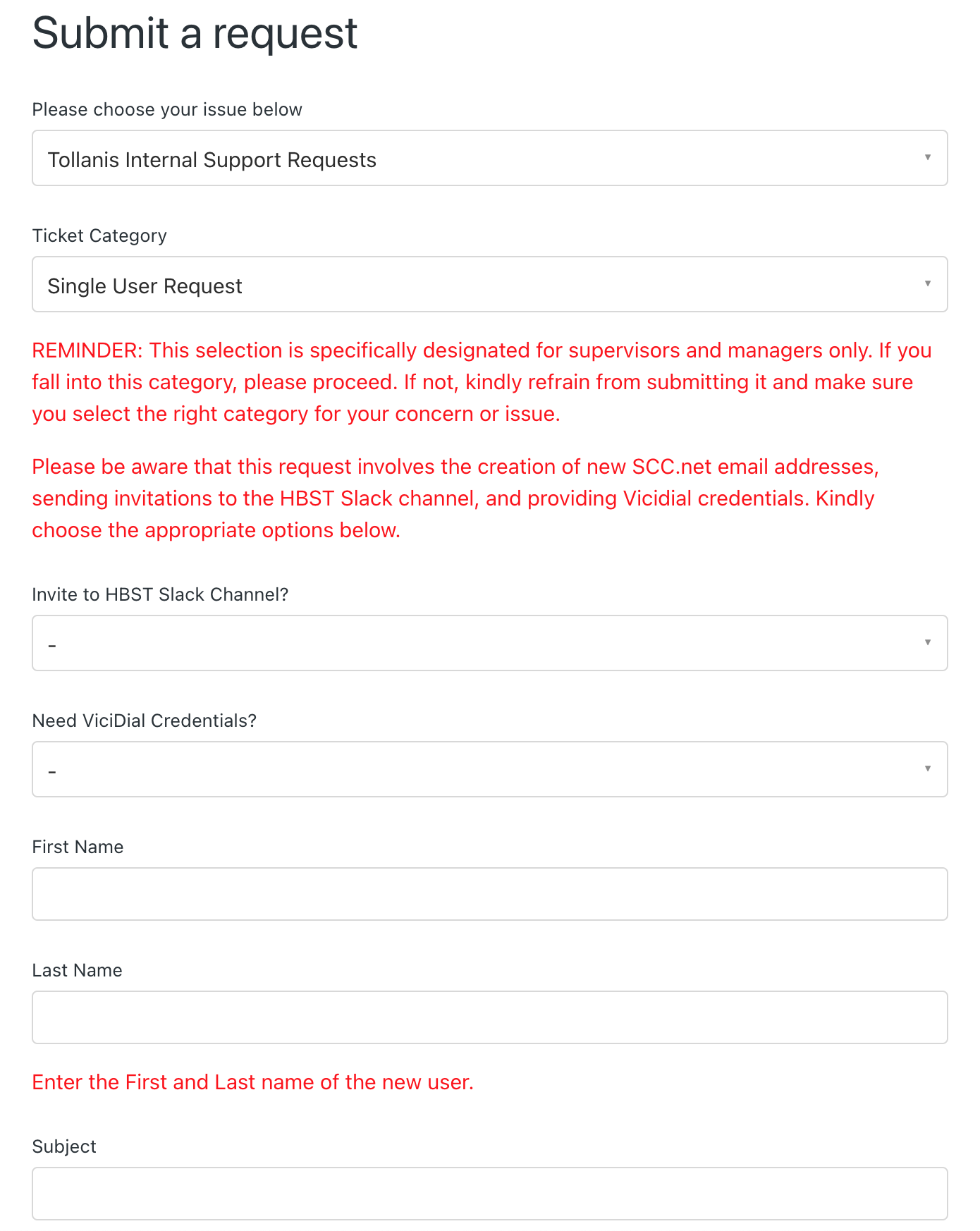Click the arrow icon on the Slack invite dropdown
The height and width of the screenshot is (1231, 980).
pyautogui.click(x=927, y=643)
